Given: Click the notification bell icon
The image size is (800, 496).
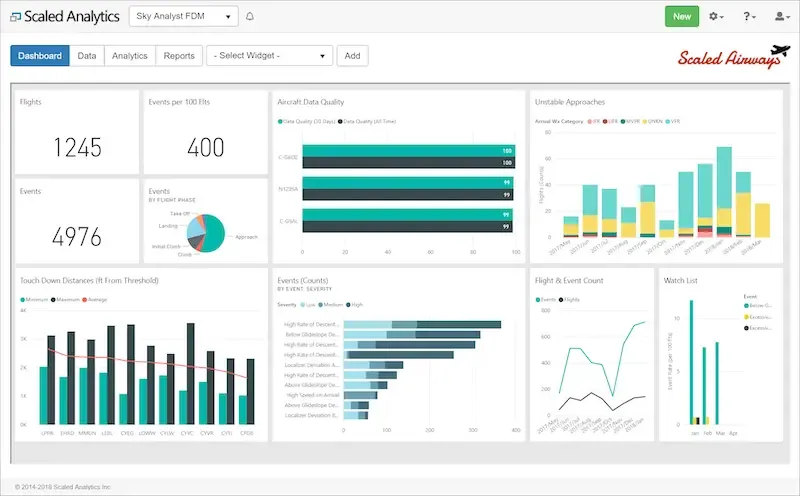Looking at the screenshot, I should click(249, 17).
